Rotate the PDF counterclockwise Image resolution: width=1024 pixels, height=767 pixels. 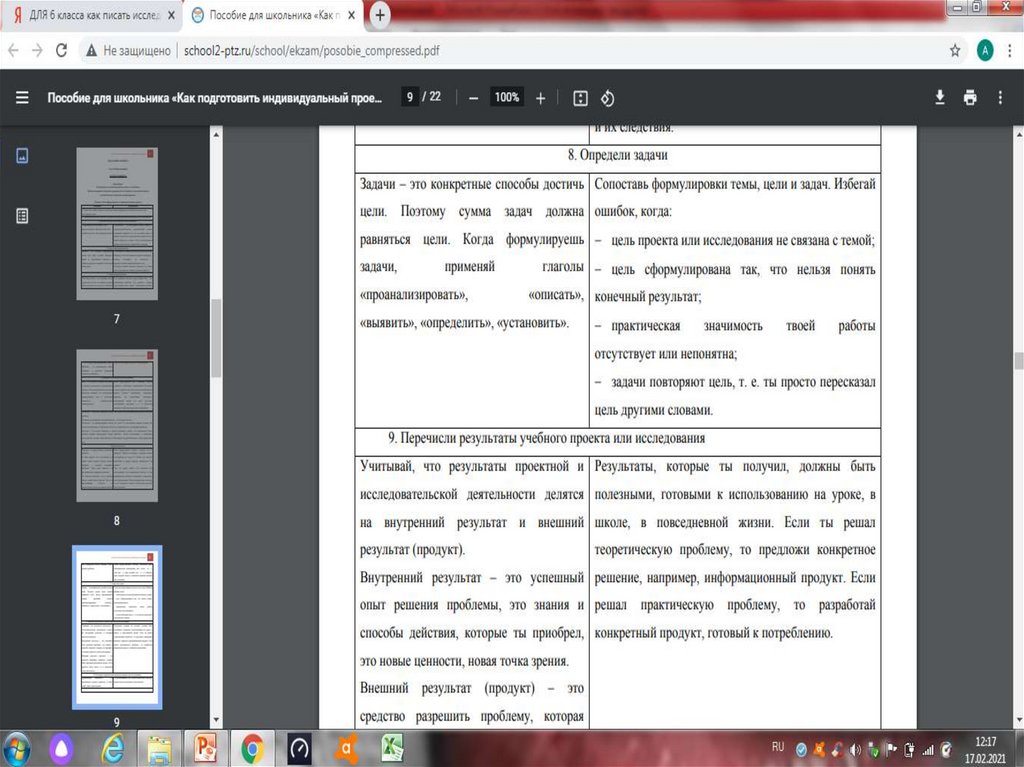(607, 98)
